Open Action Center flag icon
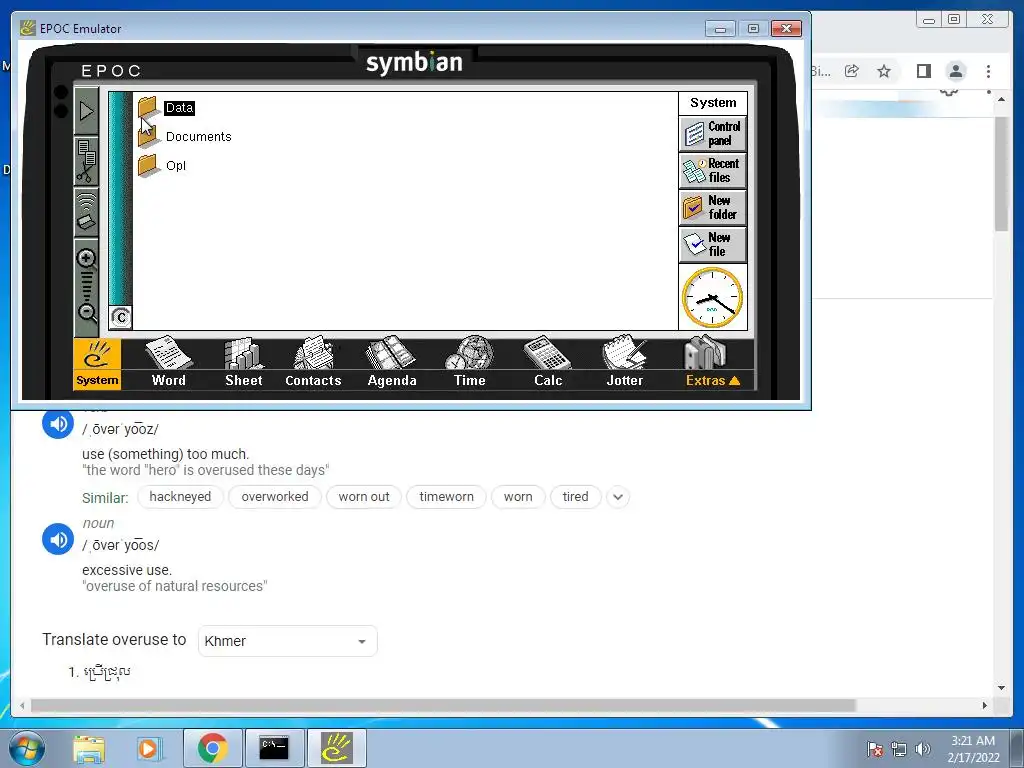Image resolution: width=1024 pixels, height=768 pixels. [875, 749]
